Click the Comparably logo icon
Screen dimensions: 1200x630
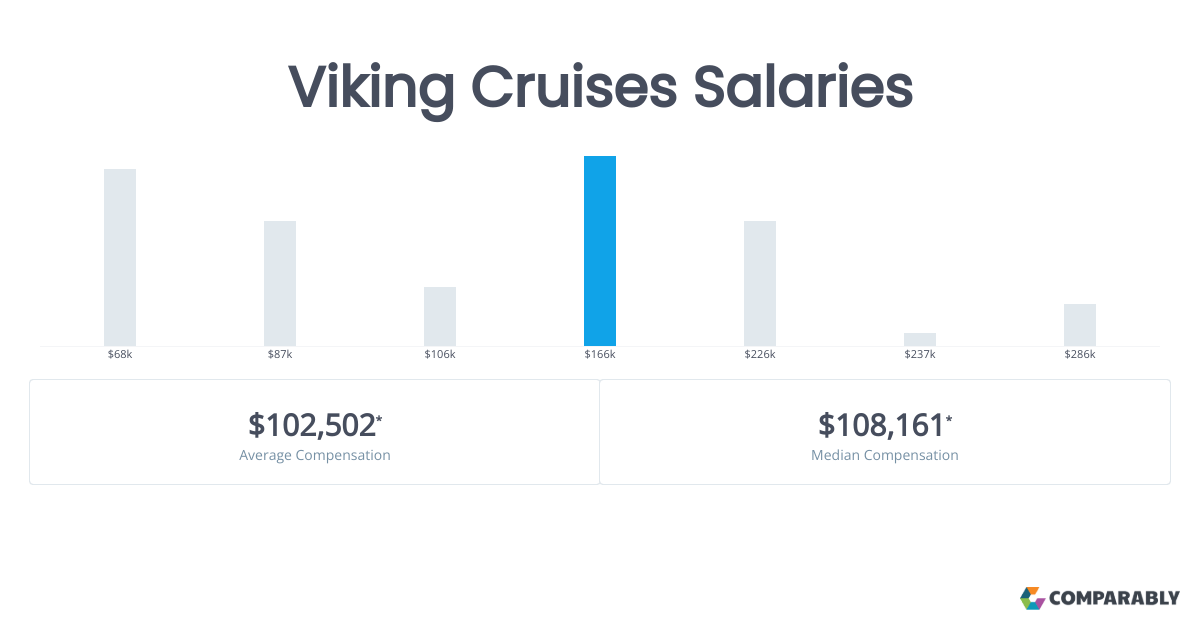click(x=1032, y=598)
